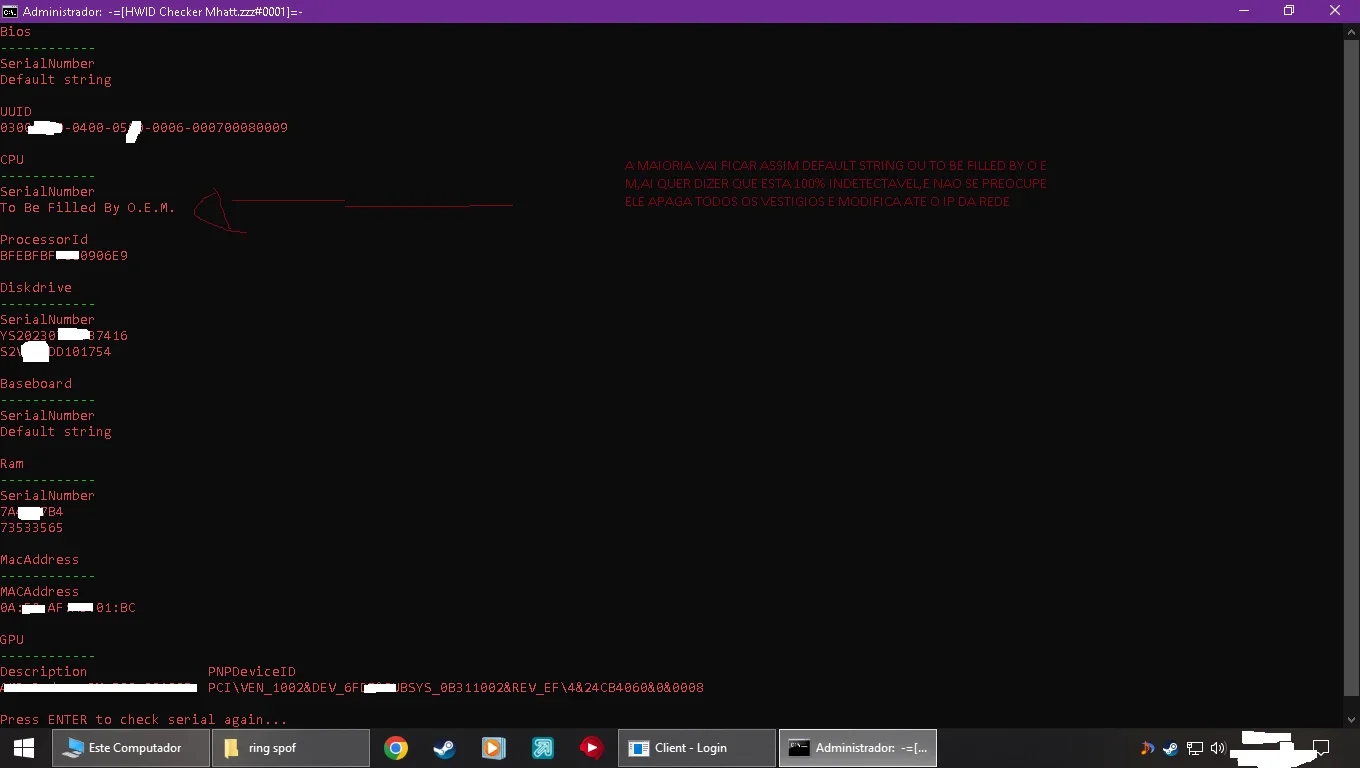Click the disk serial ending DD101754
Viewport: 1360px width, 768px height.
[56, 352]
